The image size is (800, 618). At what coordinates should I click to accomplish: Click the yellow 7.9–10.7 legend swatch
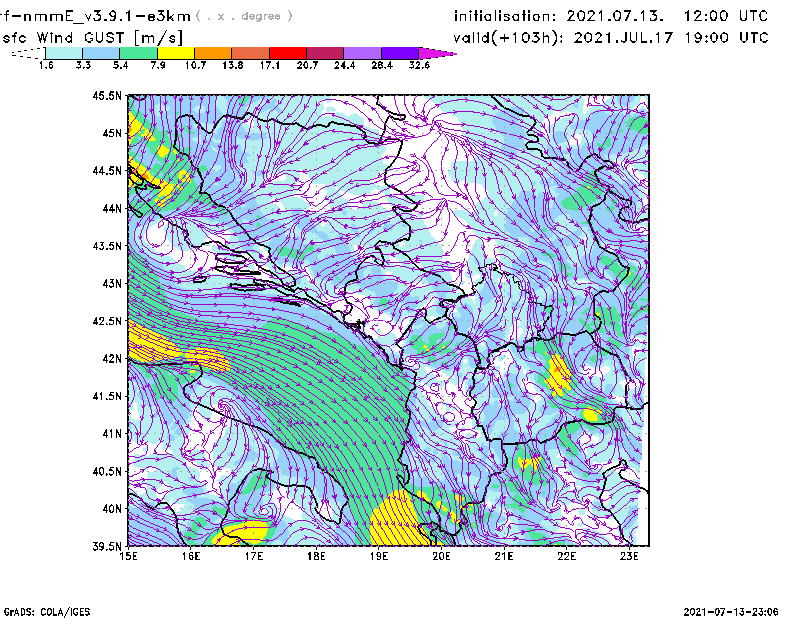176,53
